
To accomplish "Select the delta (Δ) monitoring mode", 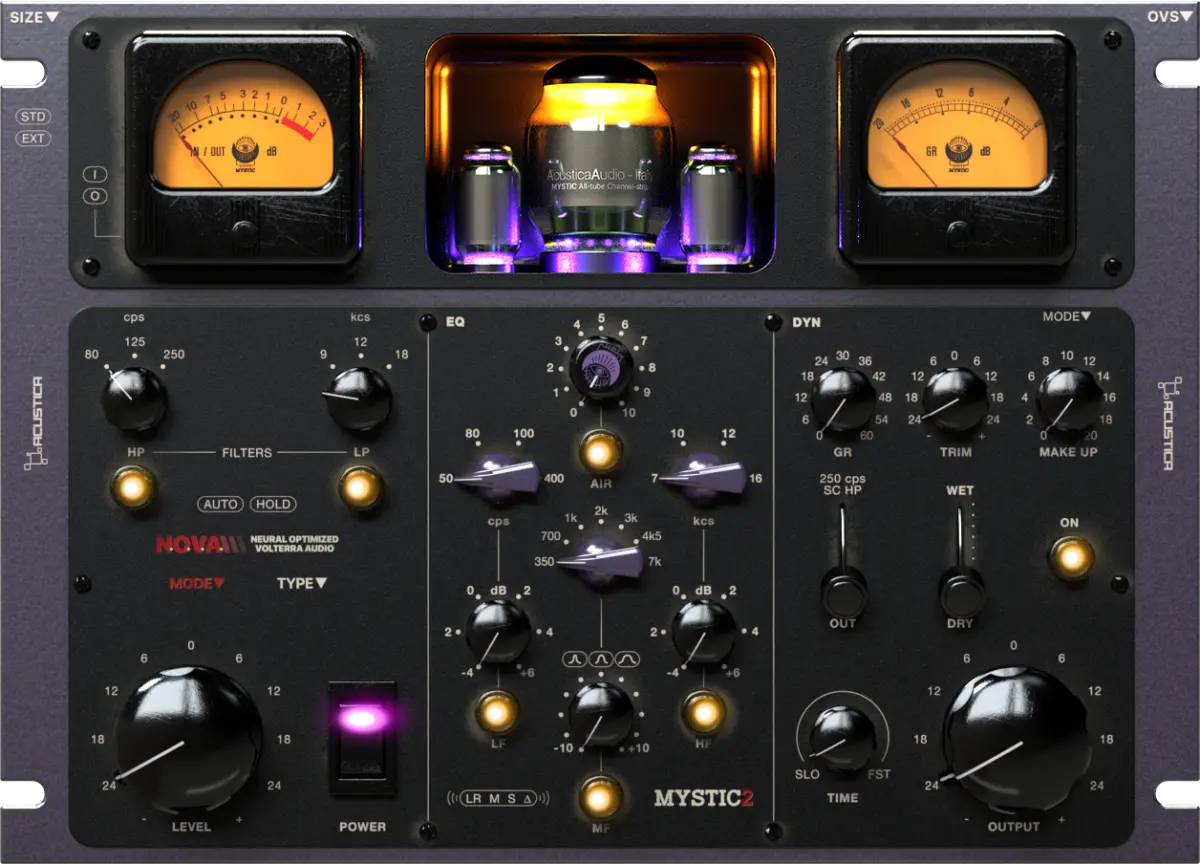I will coord(527,798).
